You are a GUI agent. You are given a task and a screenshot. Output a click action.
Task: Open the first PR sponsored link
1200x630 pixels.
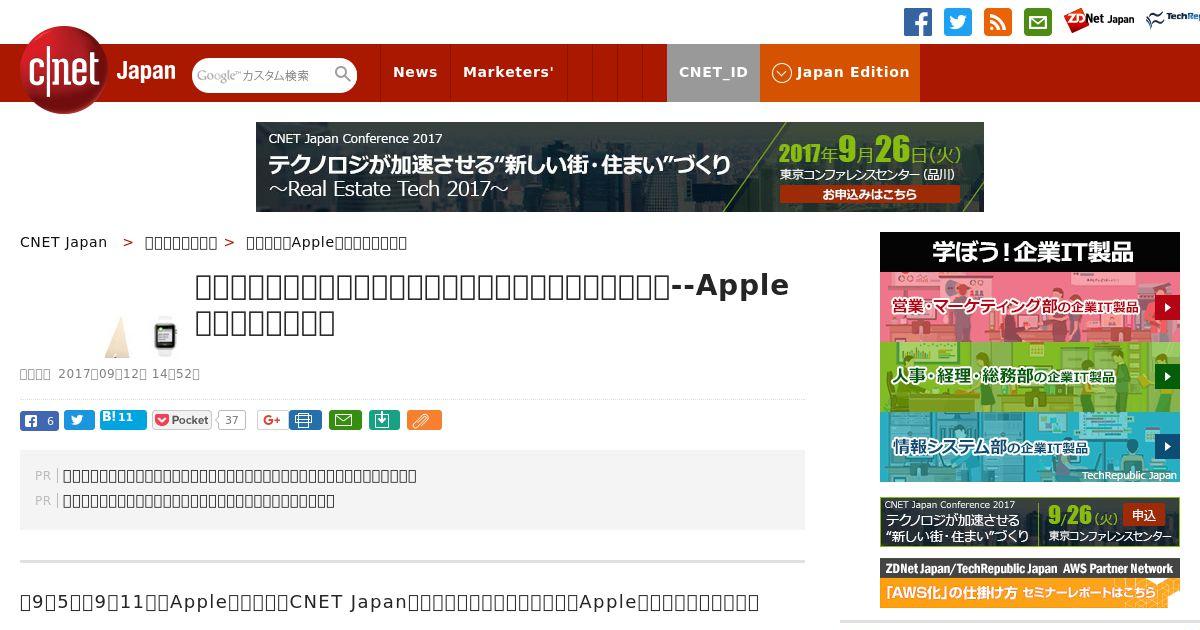click(240, 476)
